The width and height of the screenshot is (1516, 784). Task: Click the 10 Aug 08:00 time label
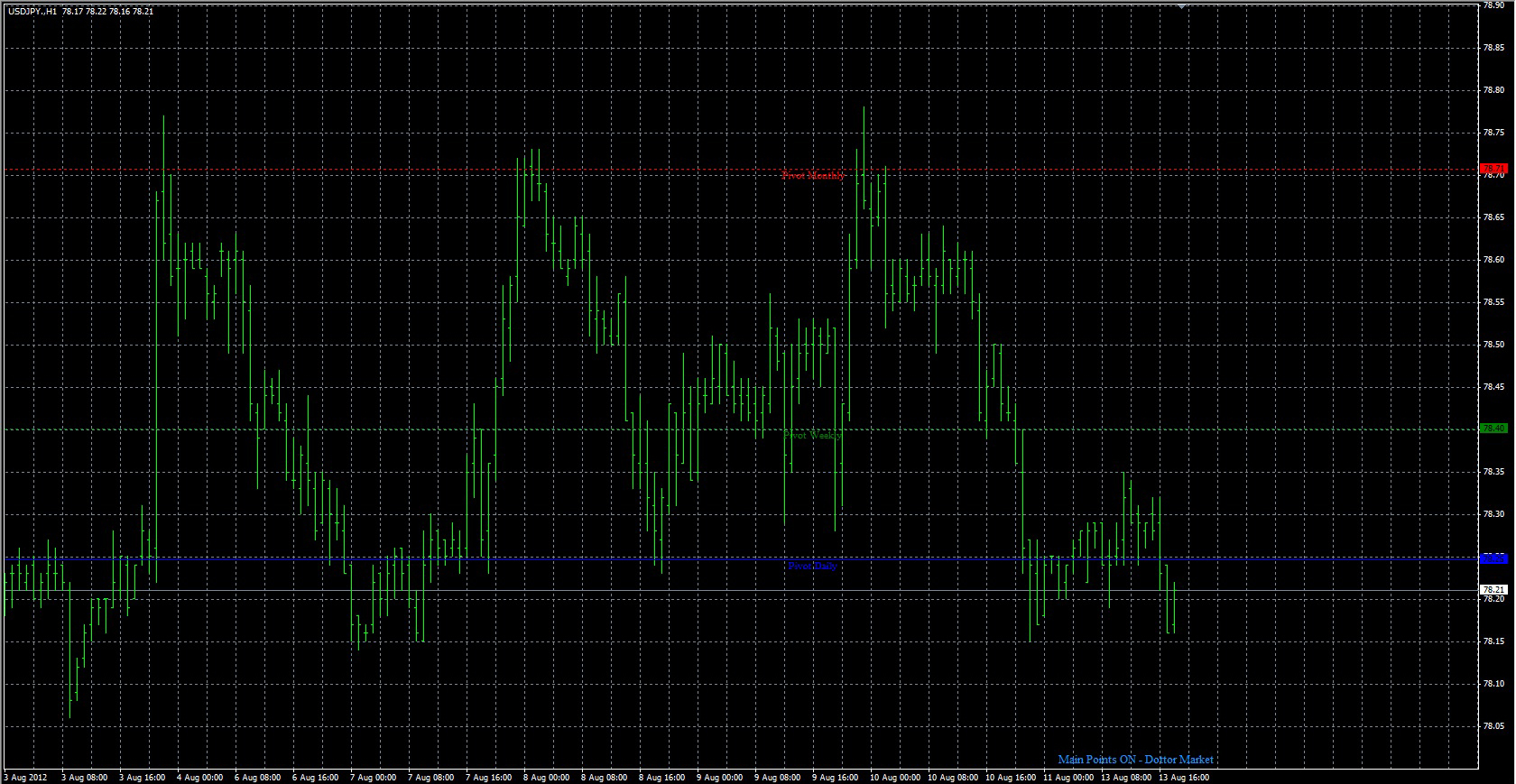(953, 778)
